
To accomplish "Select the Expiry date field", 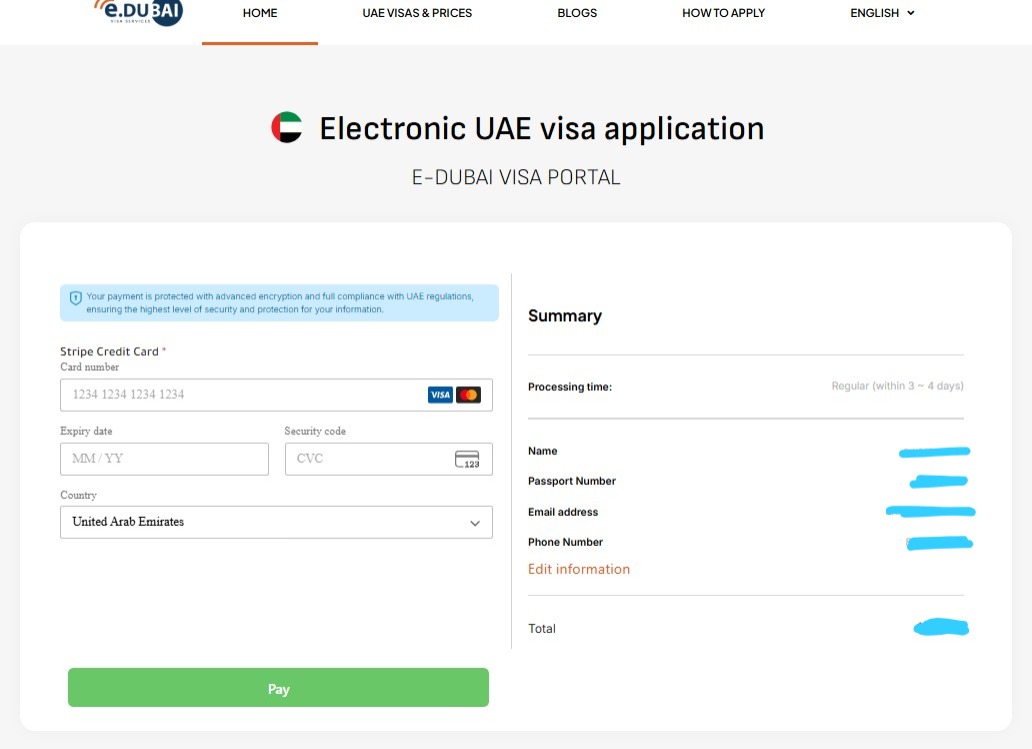I will (163, 459).
